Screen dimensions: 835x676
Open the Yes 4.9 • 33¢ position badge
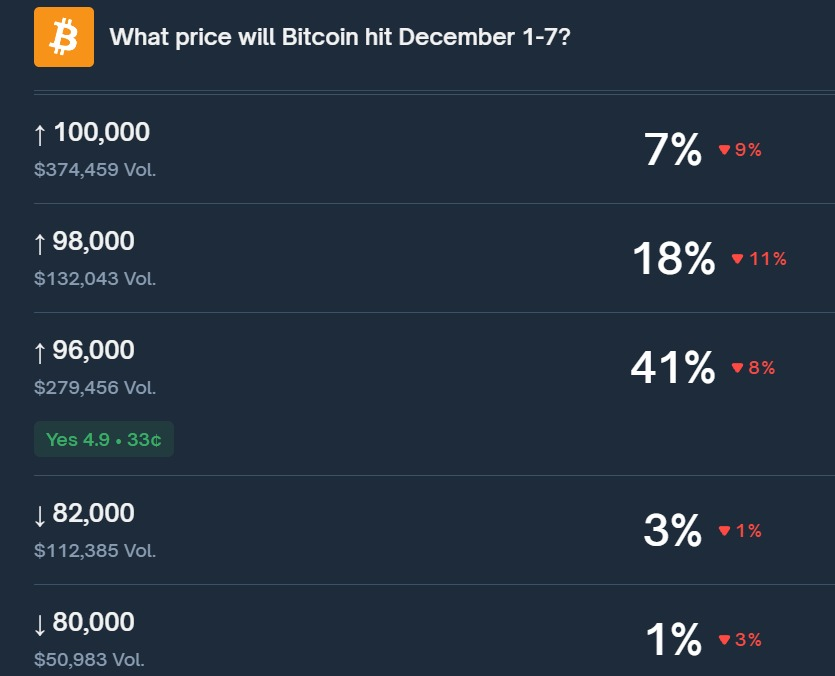[x=104, y=439]
